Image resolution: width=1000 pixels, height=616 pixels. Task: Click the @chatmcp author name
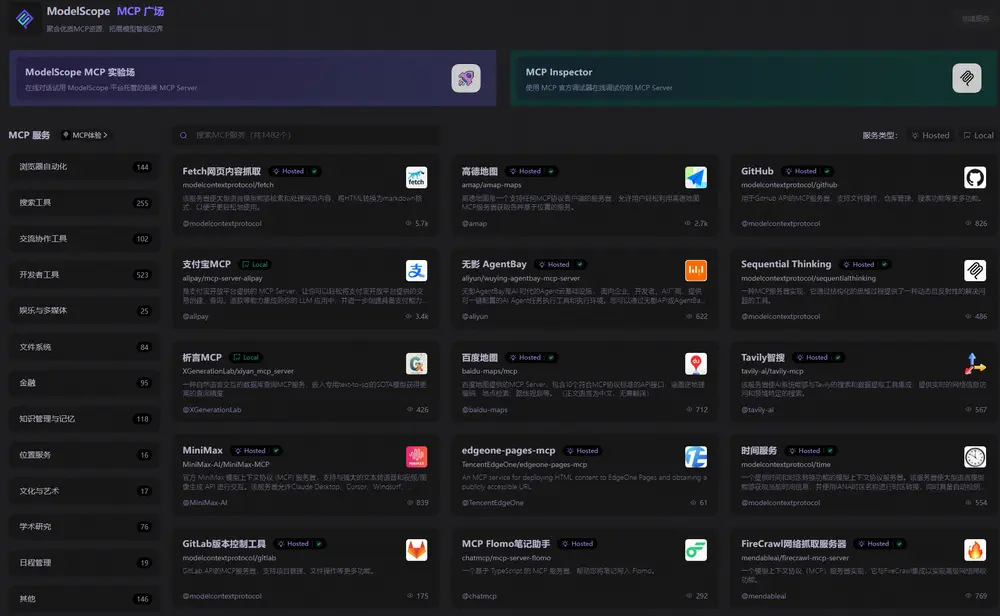(x=479, y=596)
